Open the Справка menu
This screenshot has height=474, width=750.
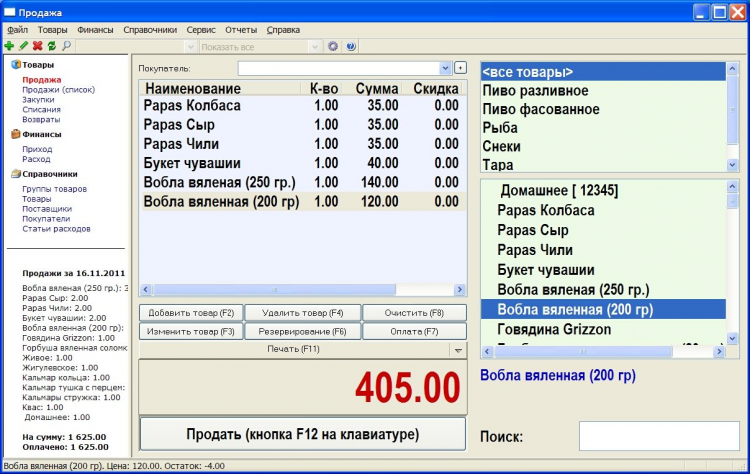click(283, 30)
